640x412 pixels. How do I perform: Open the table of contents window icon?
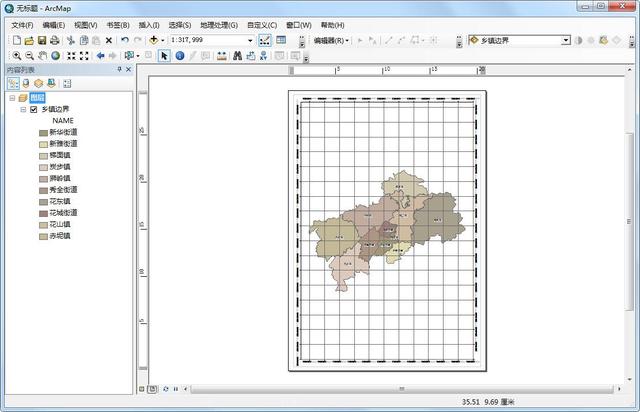[x=281, y=40]
